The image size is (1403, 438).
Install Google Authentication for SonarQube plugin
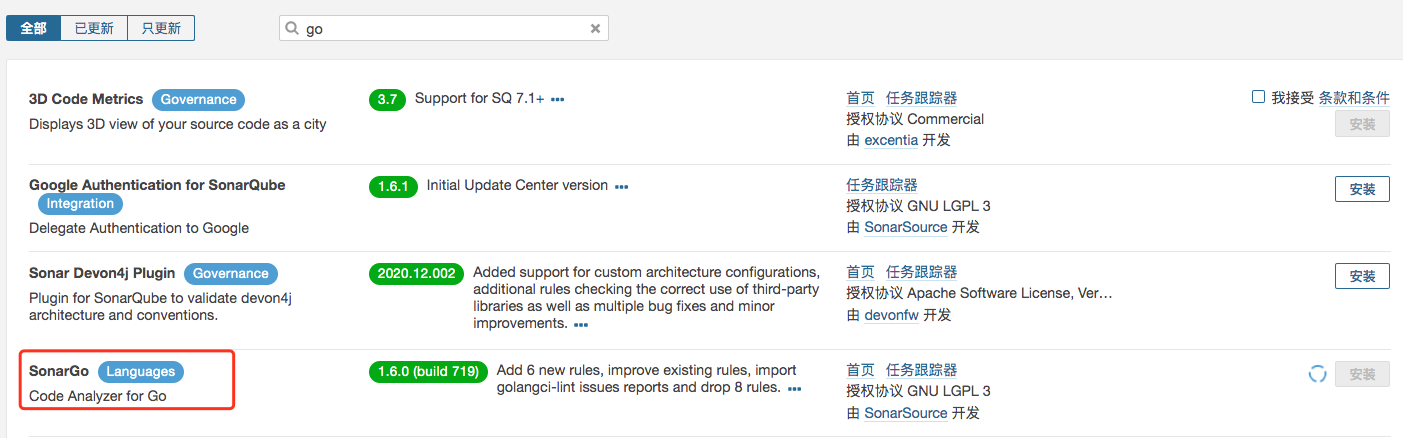(x=1362, y=189)
